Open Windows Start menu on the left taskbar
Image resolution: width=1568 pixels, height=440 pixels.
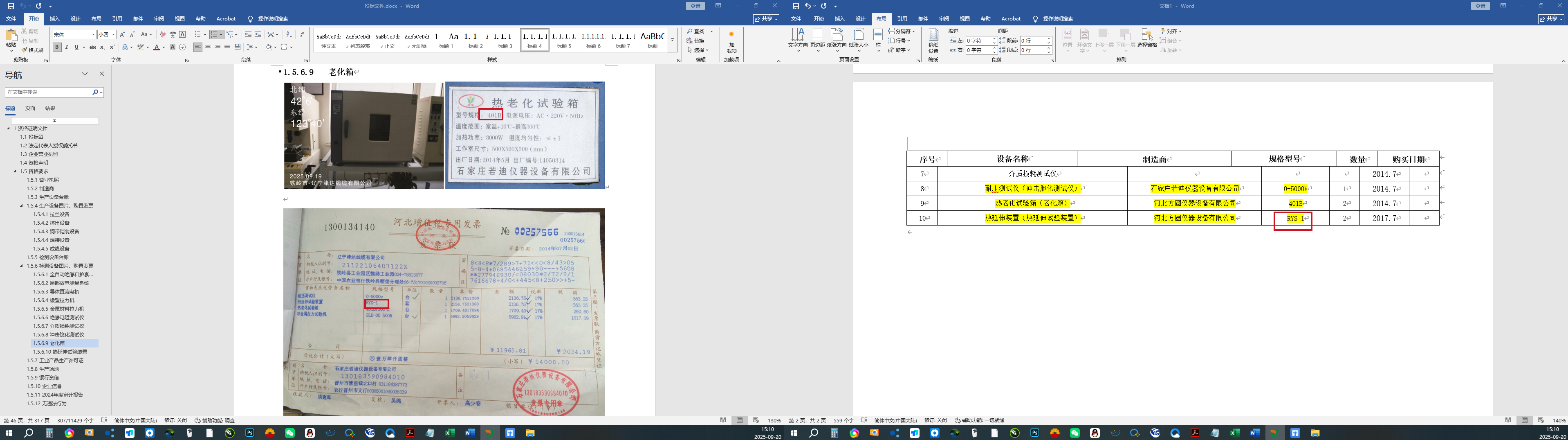tap(9, 433)
